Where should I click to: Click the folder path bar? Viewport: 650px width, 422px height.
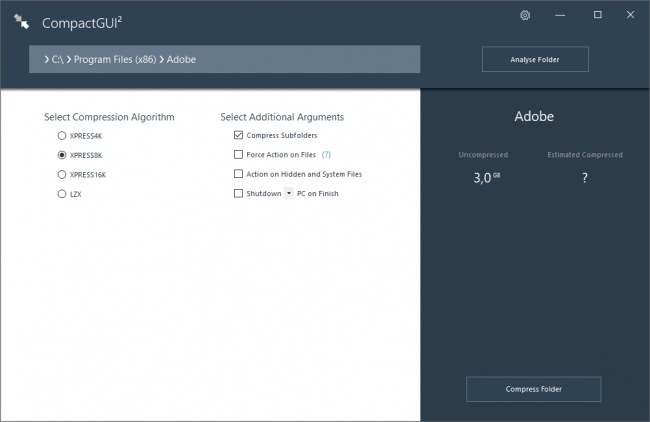[224, 59]
